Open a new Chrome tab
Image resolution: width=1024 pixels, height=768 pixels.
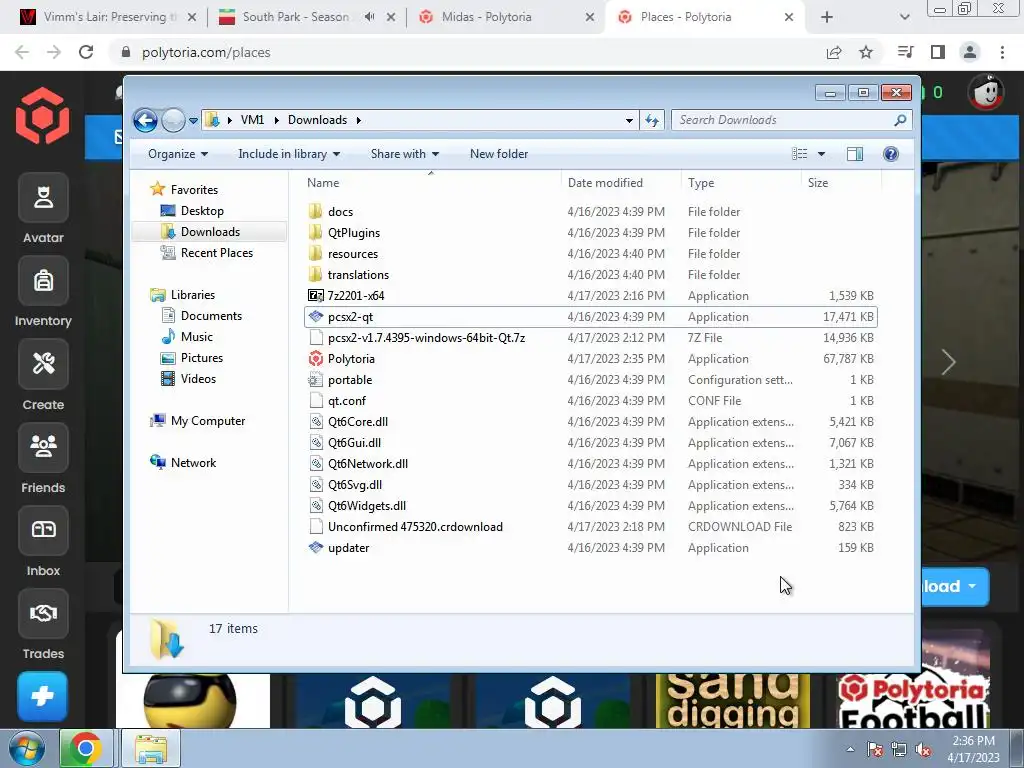827,17
